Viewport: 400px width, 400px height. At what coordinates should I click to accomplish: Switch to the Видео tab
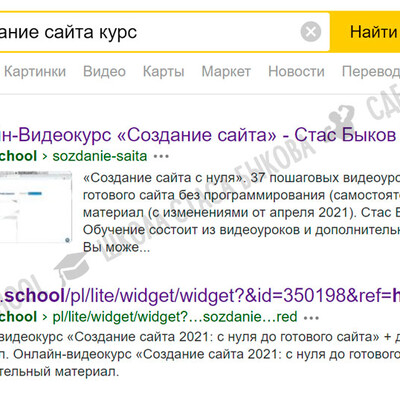104,71
